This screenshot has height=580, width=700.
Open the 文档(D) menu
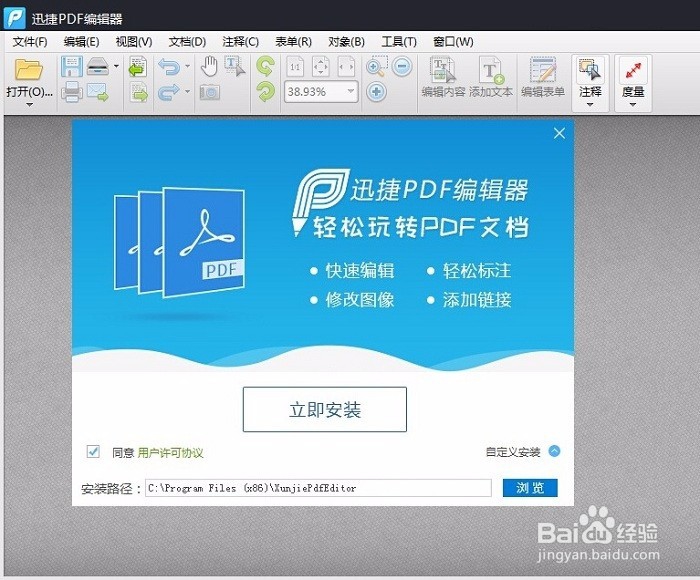pyautogui.click(x=187, y=42)
